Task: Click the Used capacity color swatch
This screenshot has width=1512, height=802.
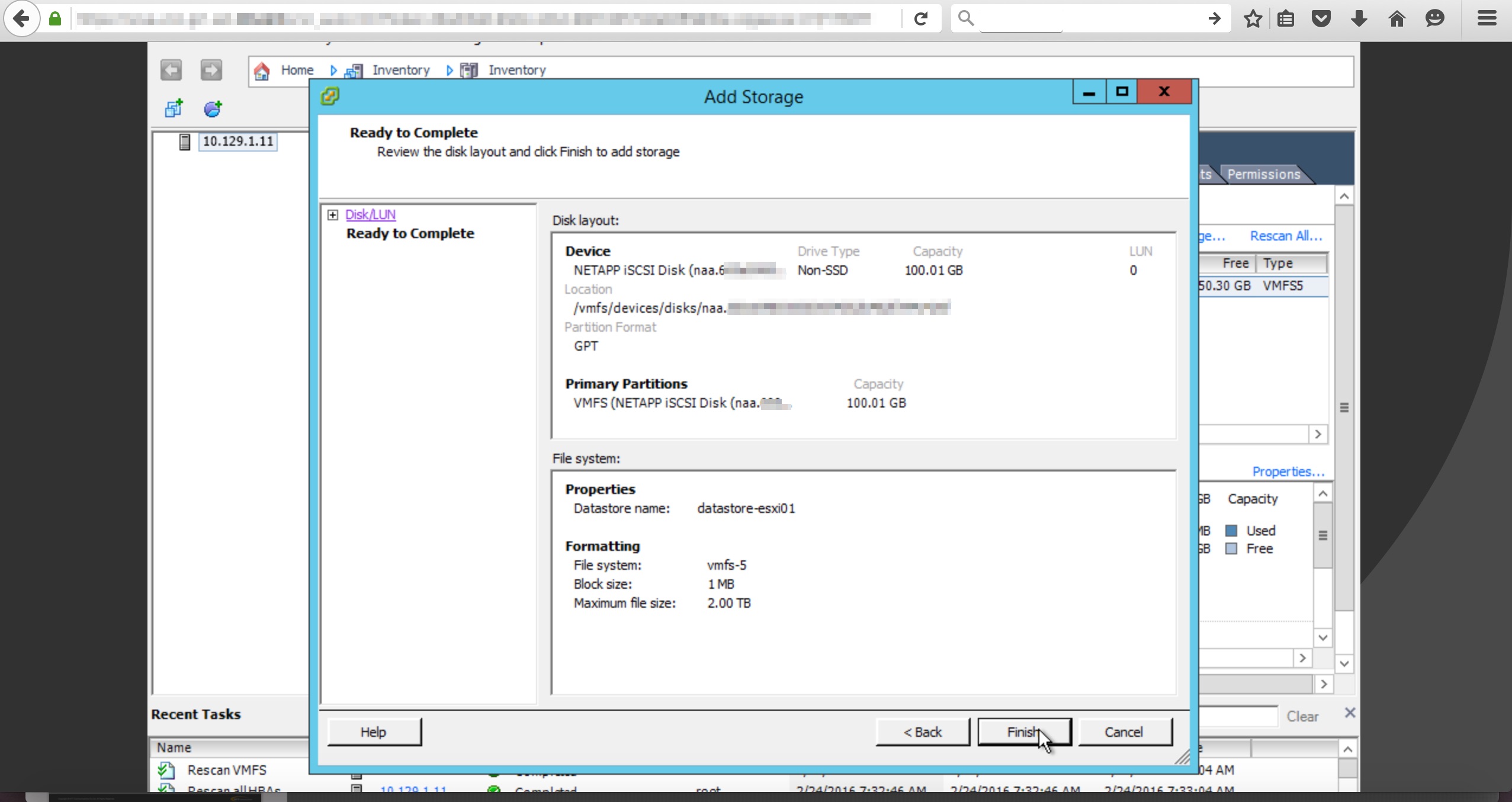Action: [x=1231, y=531]
